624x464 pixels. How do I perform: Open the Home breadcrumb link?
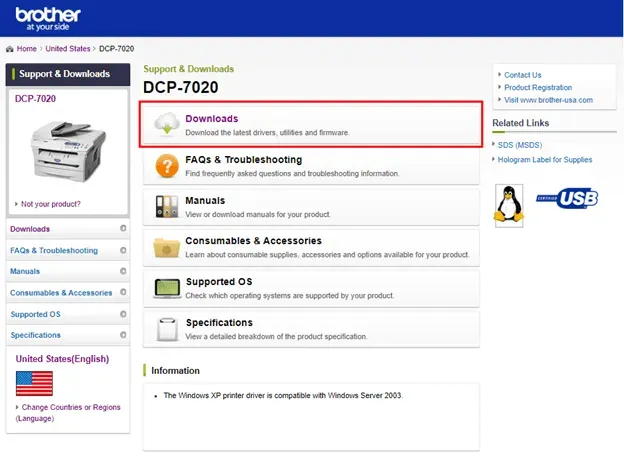[26, 49]
